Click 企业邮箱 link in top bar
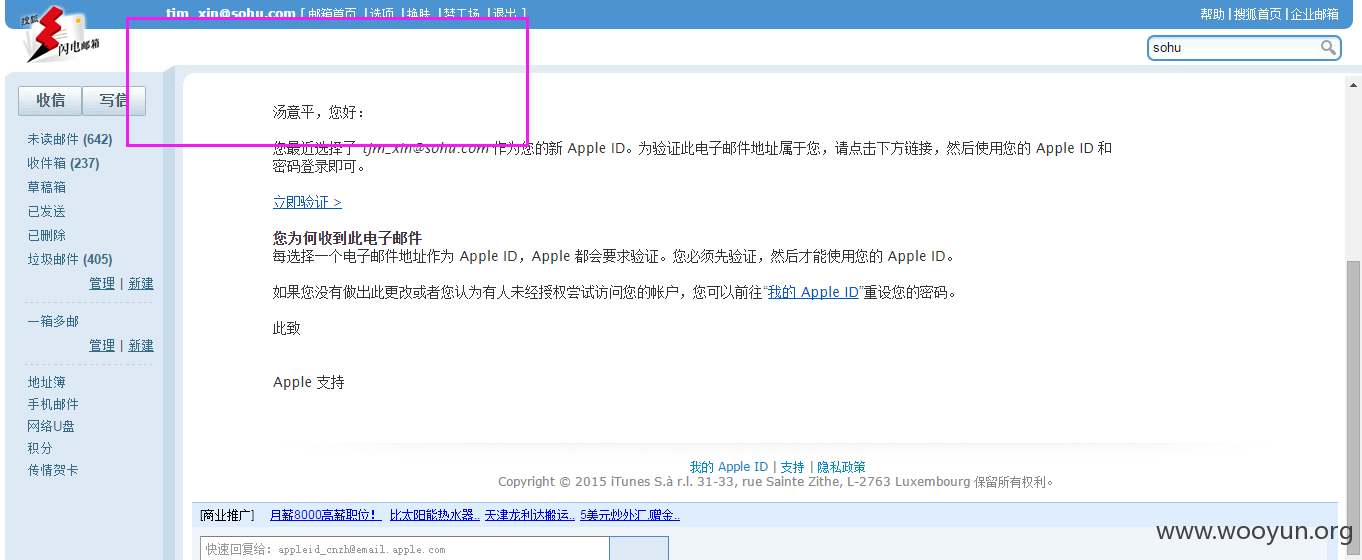Image resolution: width=1362 pixels, height=560 pixels. tap(1314, 14)
